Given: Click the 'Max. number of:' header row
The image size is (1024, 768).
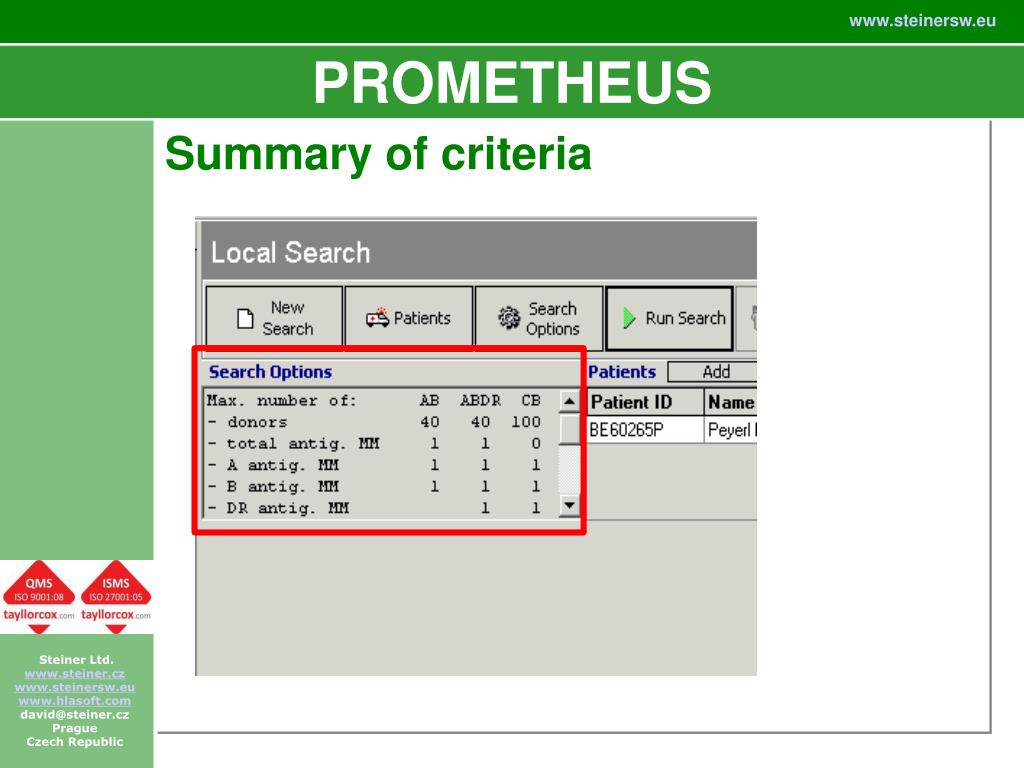Looking at the screenshot, I should click(x=381, y=400).
